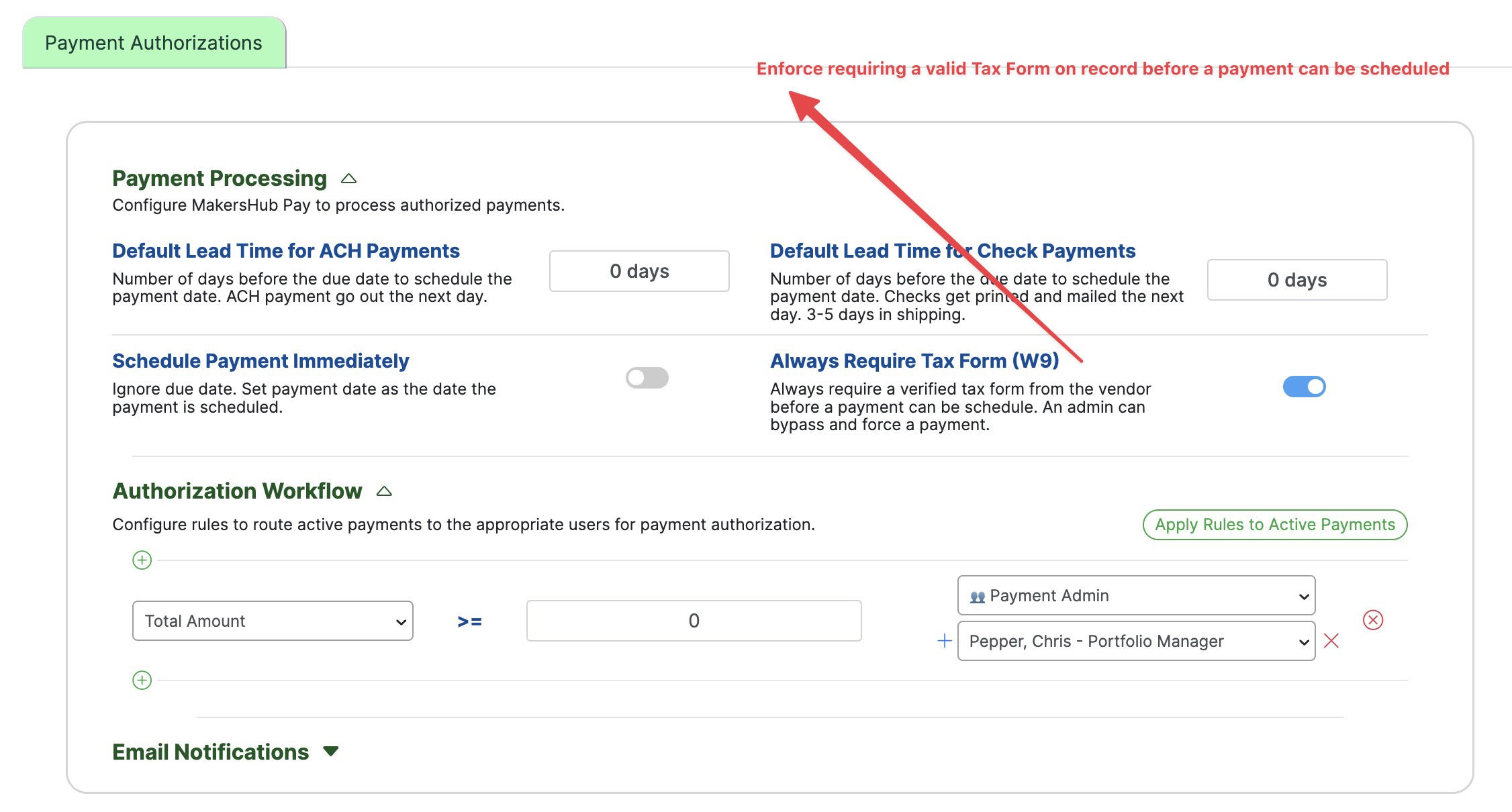Expand the Email Notifications section
This screenshot has width=1512, height=812.
coord(330,752)
